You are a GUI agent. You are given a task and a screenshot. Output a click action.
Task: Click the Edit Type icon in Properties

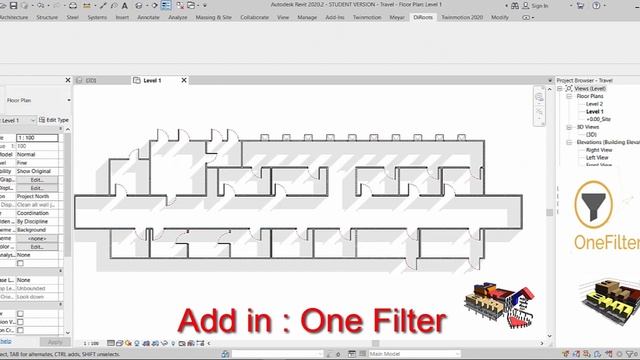[42, 120]
